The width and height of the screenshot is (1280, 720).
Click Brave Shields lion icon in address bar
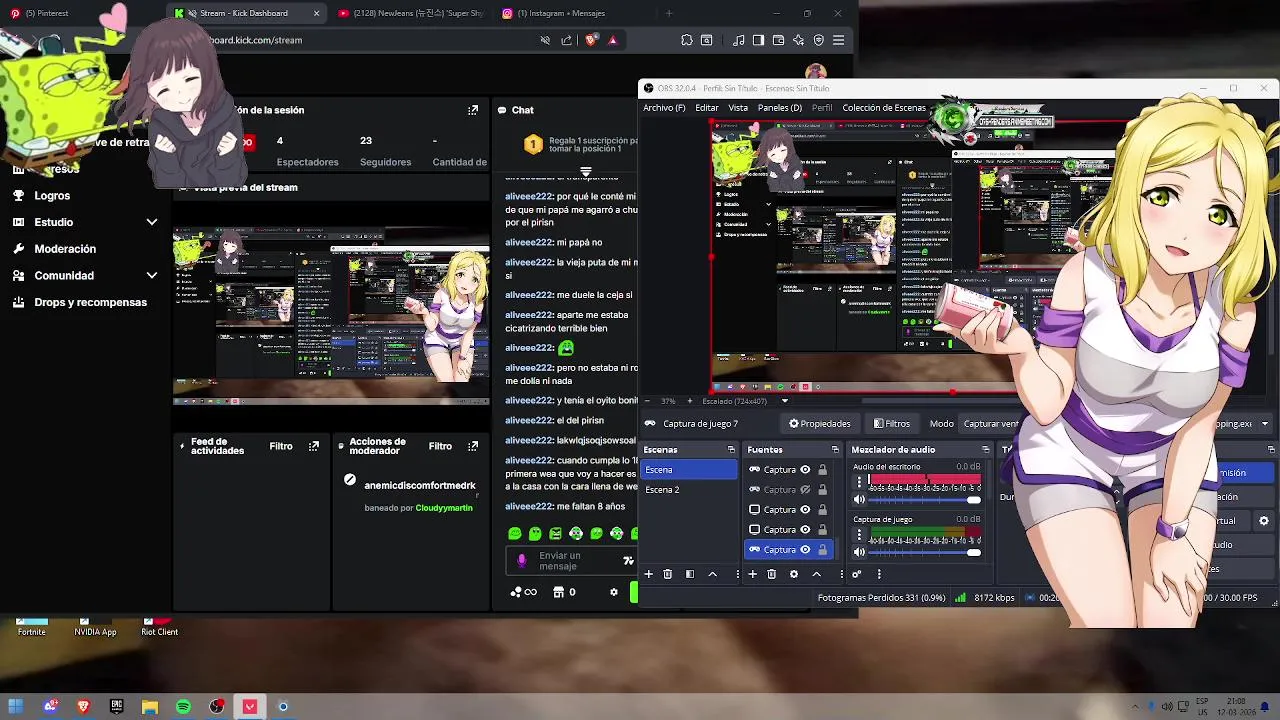tap(591, 40)
